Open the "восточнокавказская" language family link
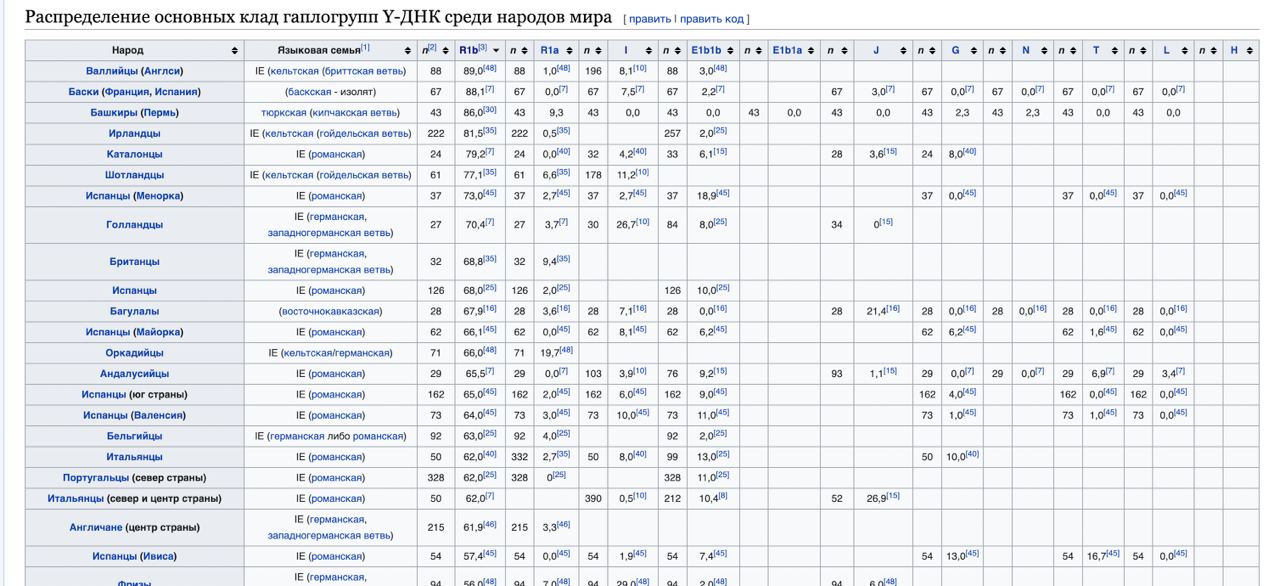The image size is (1280, 586). pyautogui.click(x=330, y=312)
